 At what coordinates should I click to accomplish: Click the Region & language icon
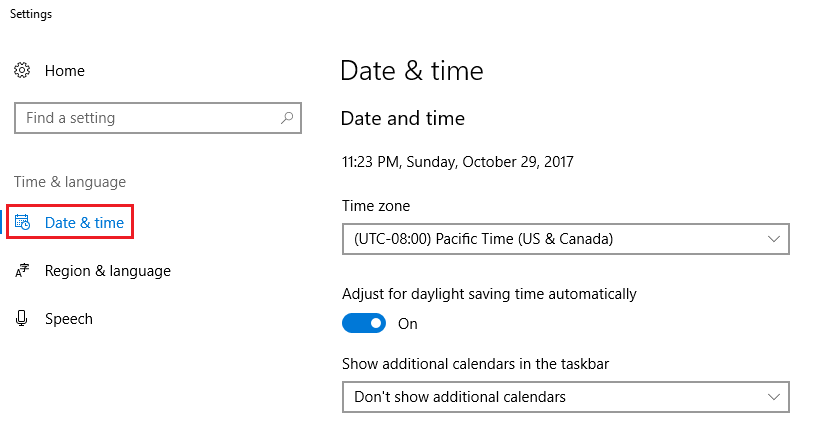click(22, 270)
